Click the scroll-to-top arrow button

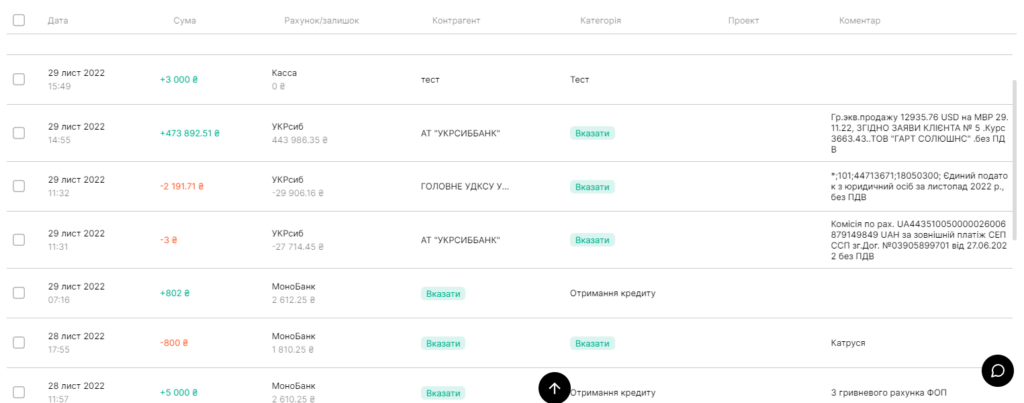click(554, 388)
